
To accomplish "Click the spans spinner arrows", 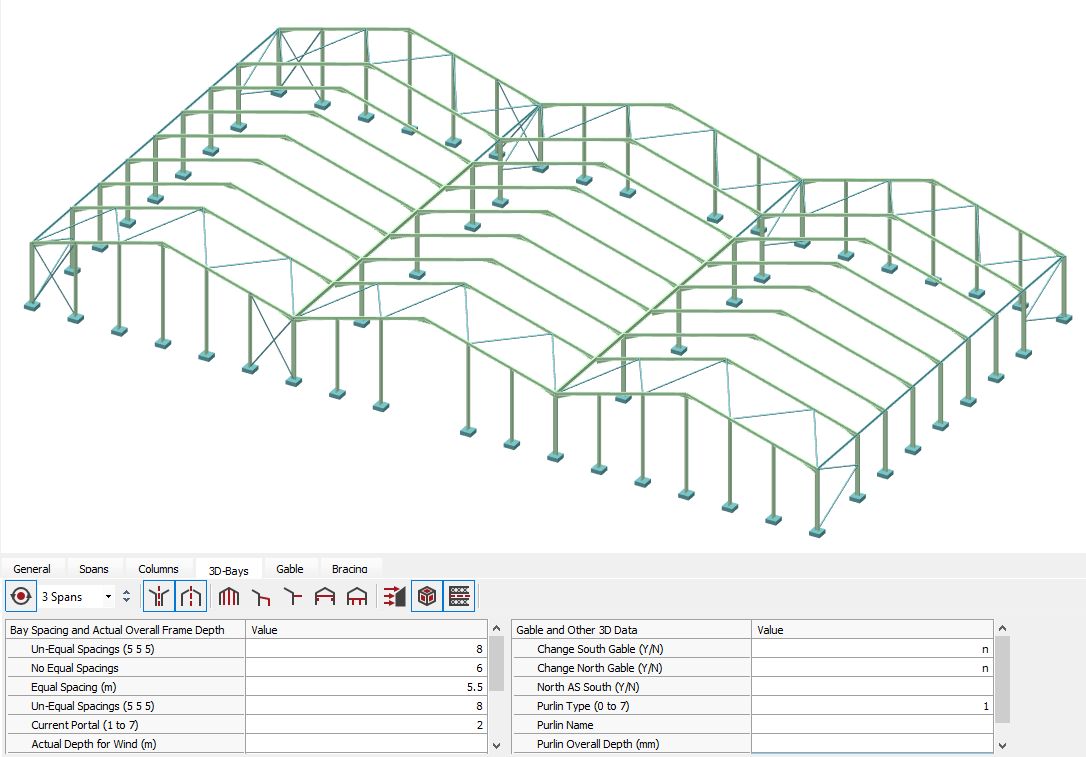I will pyautogui.click(x=126, y=597).
